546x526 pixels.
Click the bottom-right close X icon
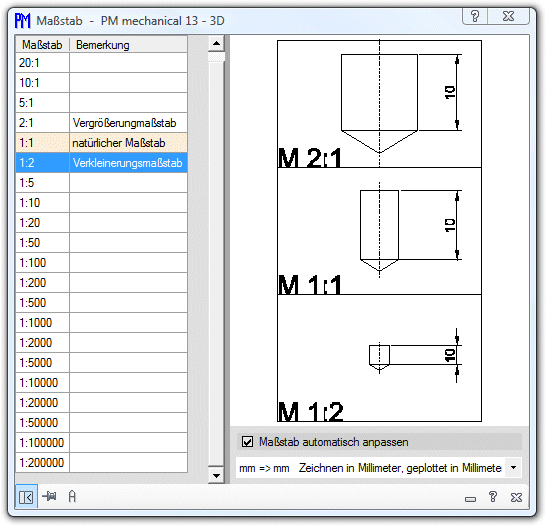point(516,497)
